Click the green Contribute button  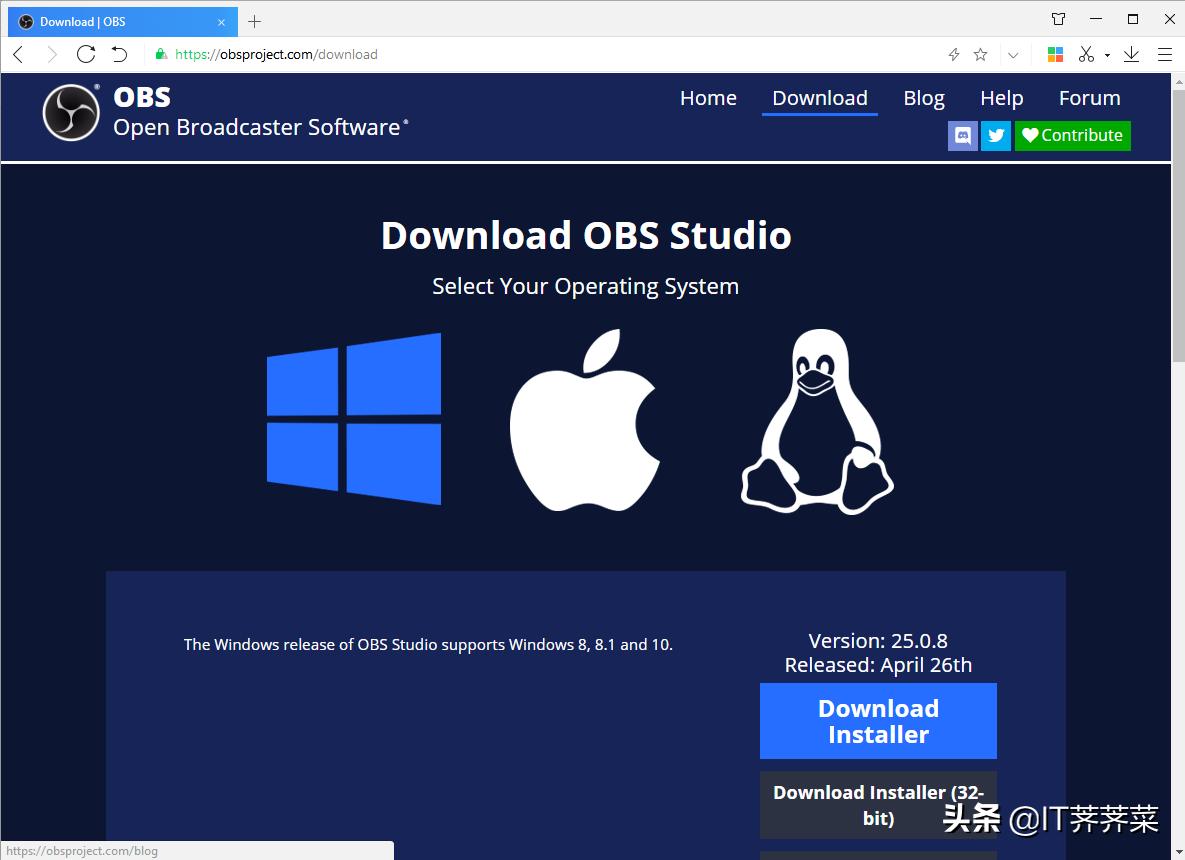point(1072,135)
